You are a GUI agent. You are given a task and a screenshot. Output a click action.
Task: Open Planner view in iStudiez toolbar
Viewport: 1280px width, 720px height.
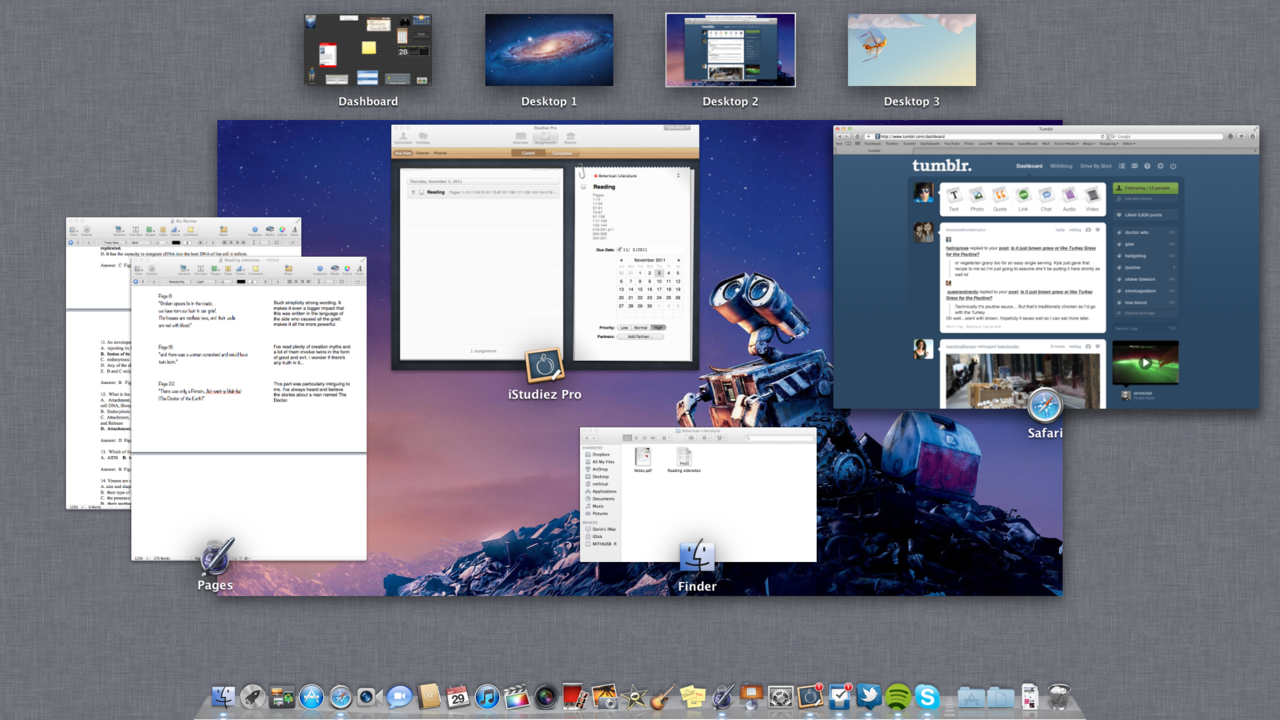[570, 138]
